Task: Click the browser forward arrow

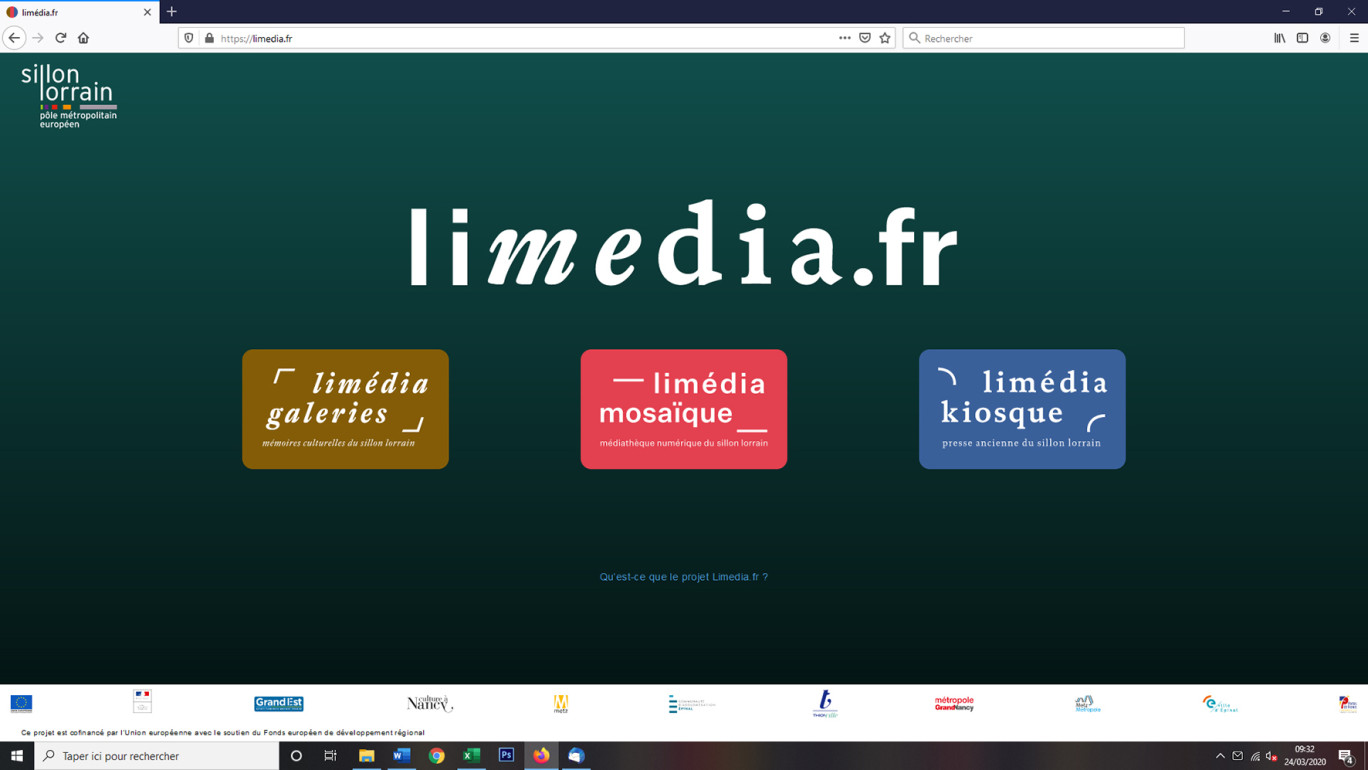Action: tap(38, 38)
